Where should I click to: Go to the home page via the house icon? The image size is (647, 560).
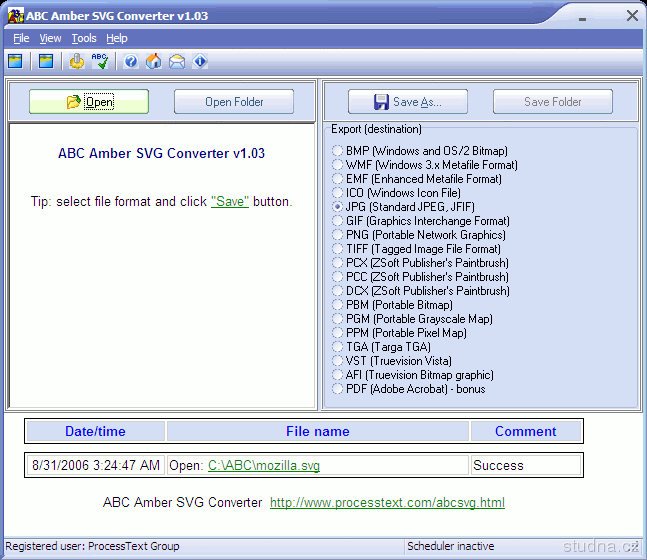(x=154, y=61)
